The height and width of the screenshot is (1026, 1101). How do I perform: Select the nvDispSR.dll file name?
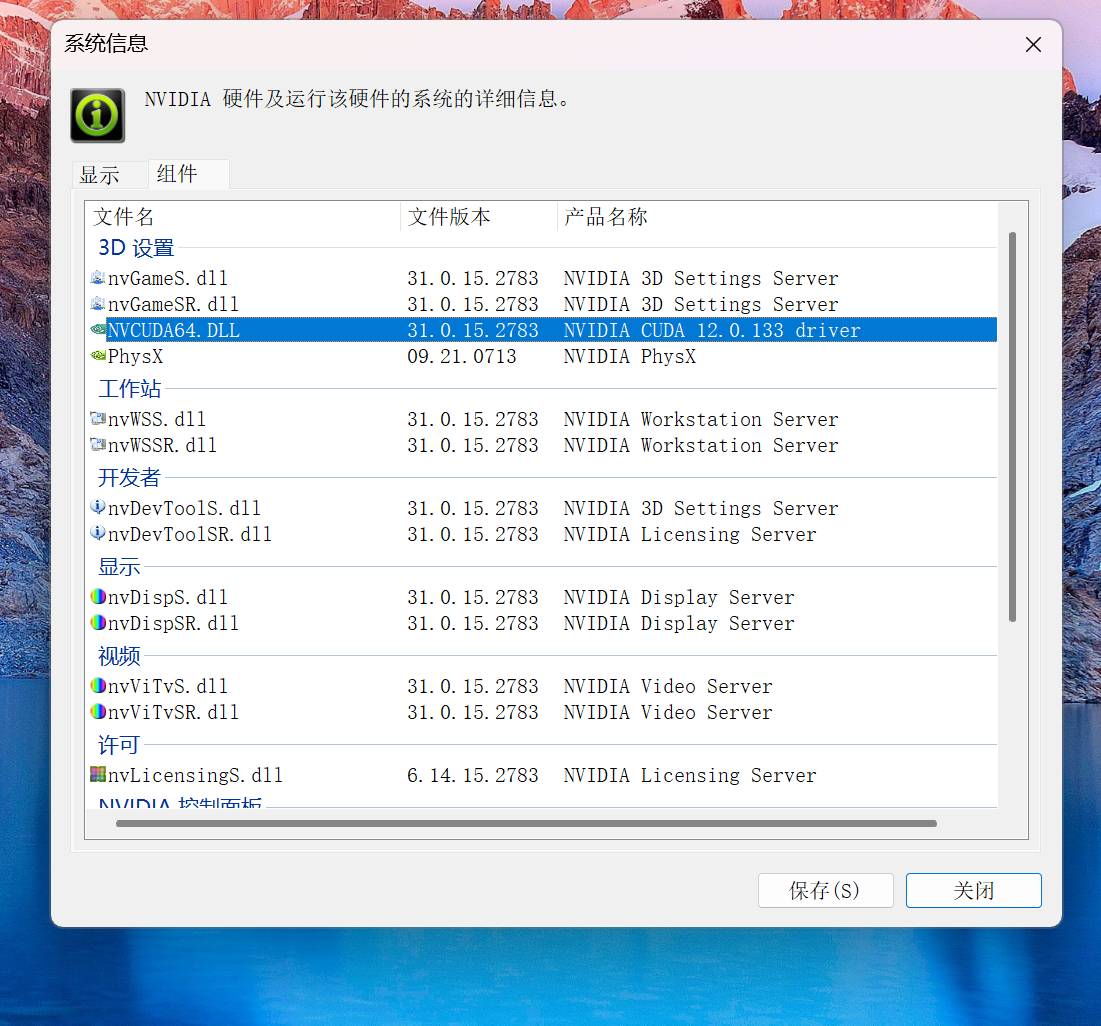point(173,623)
